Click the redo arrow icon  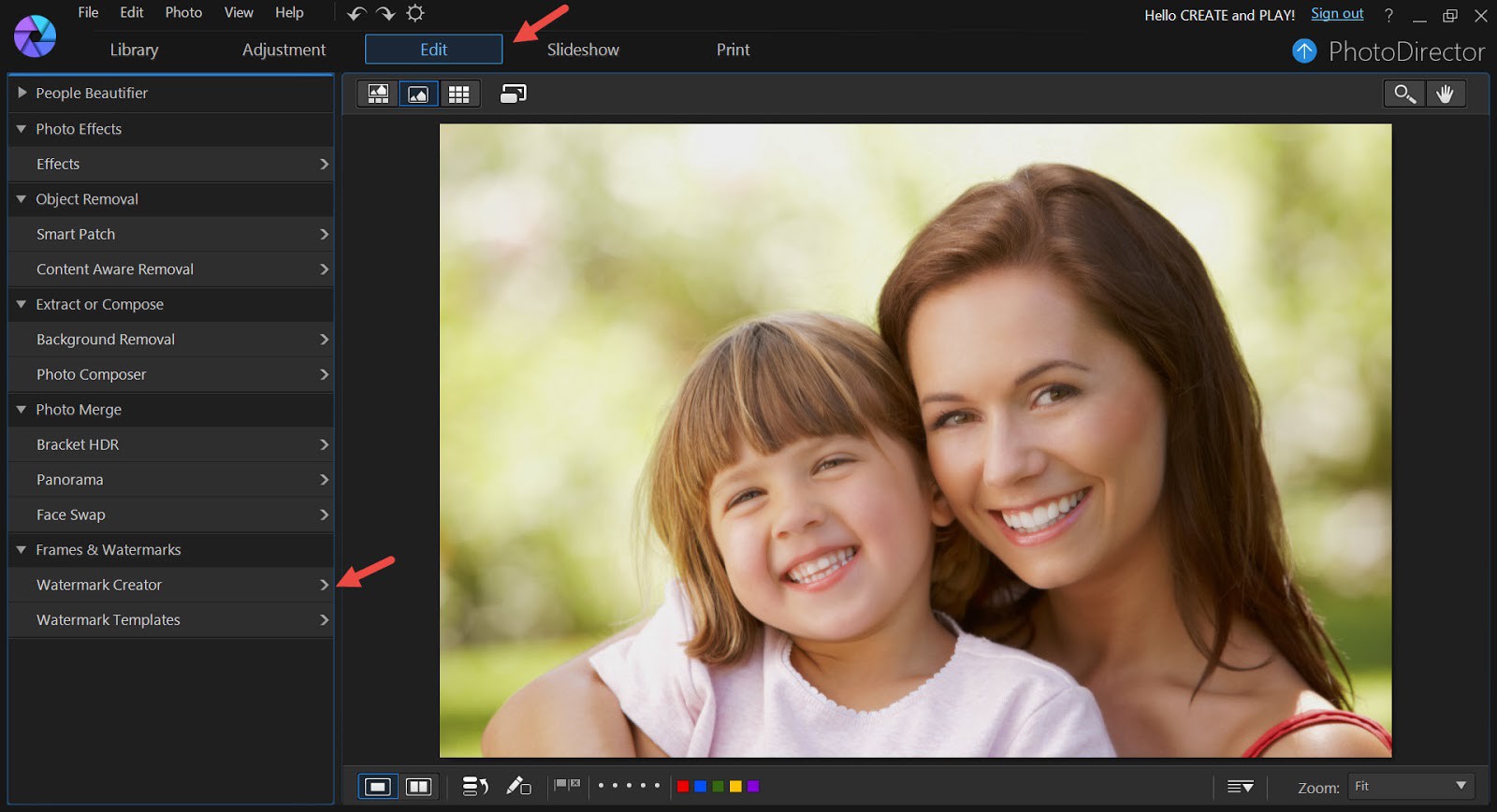[x=385, y=13]
